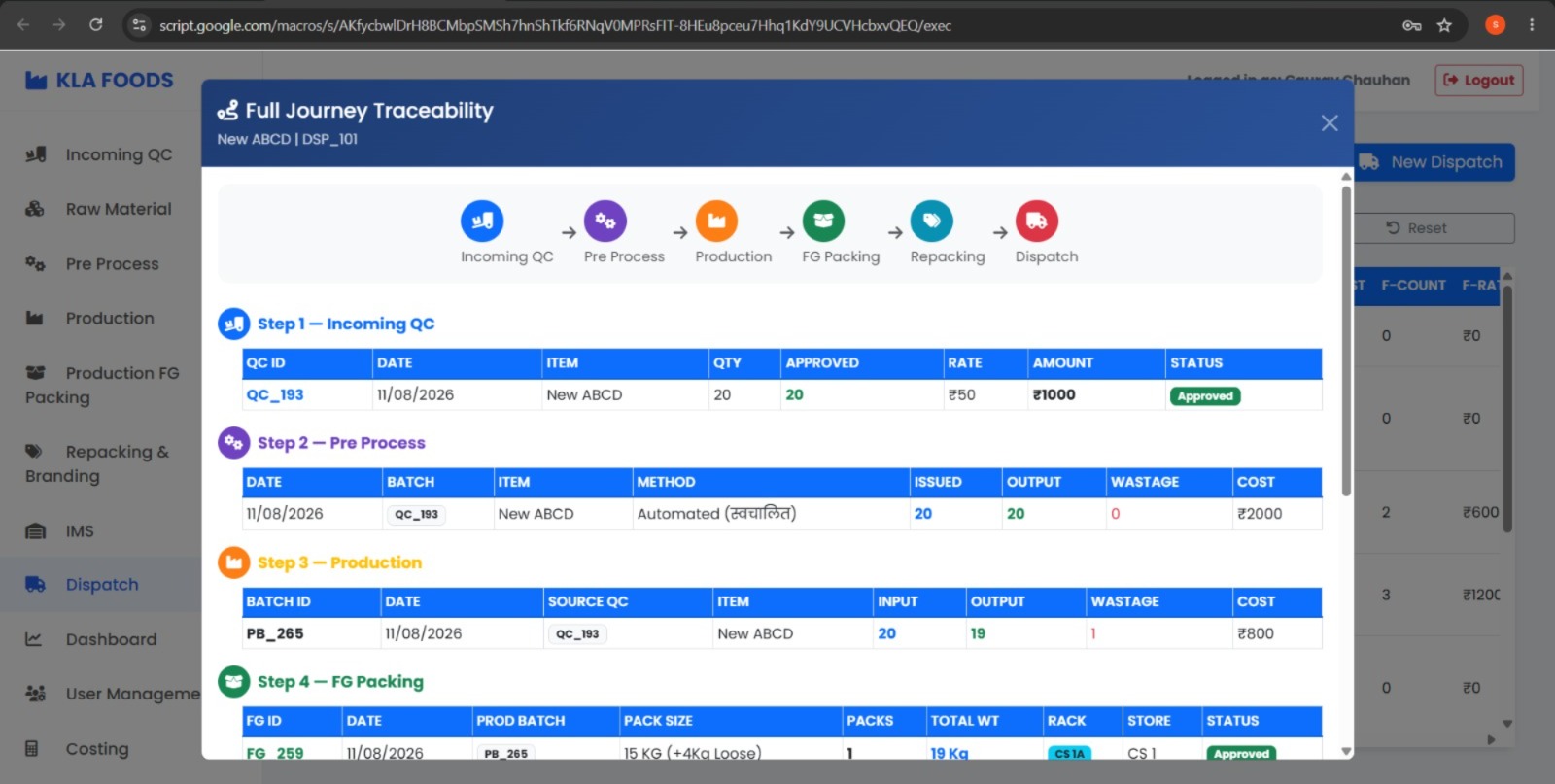
Task: Click the Production FG Packing sidebar icon
Action: pos(35,372)
